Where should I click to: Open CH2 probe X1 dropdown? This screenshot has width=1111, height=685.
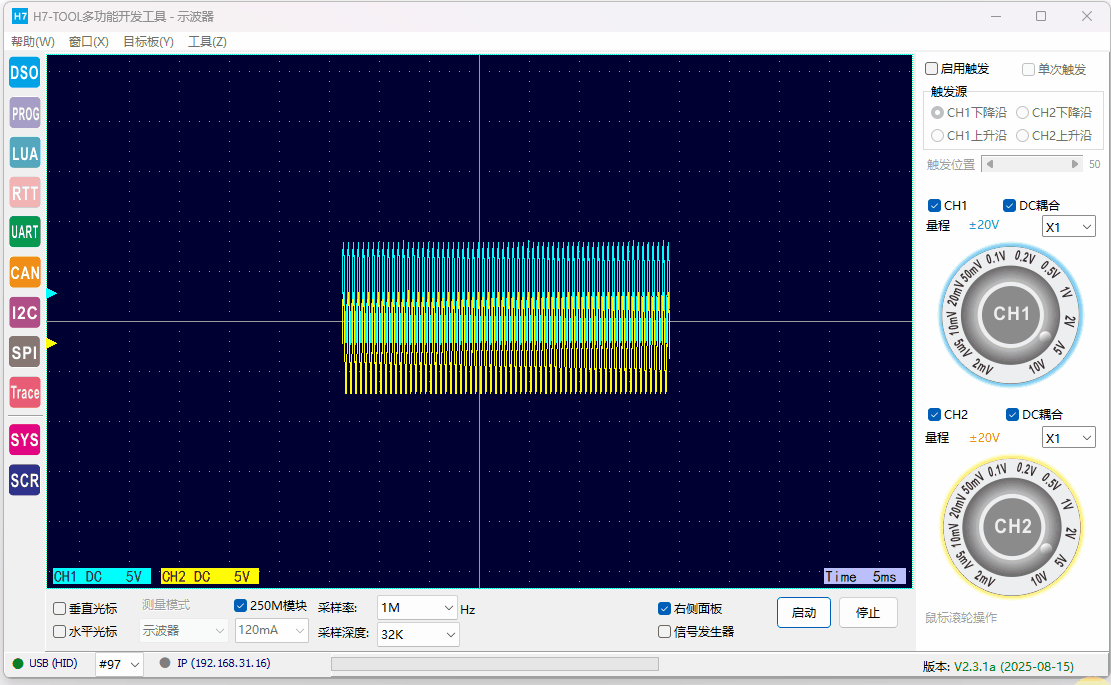[1068, 438]
